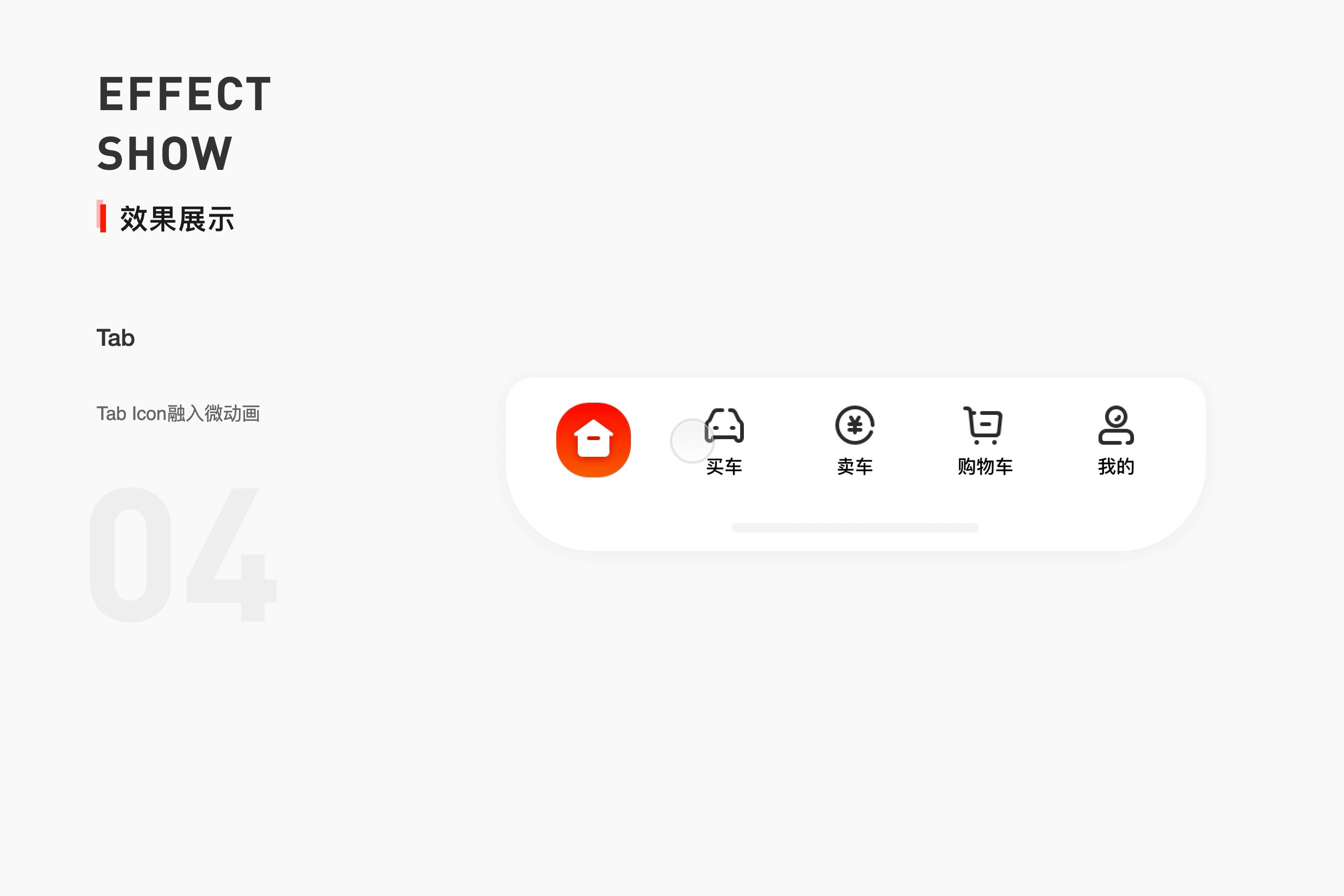Select the car icon above 买车
The width and height of the screenshot is (1344, 896).
pos(724,425)
